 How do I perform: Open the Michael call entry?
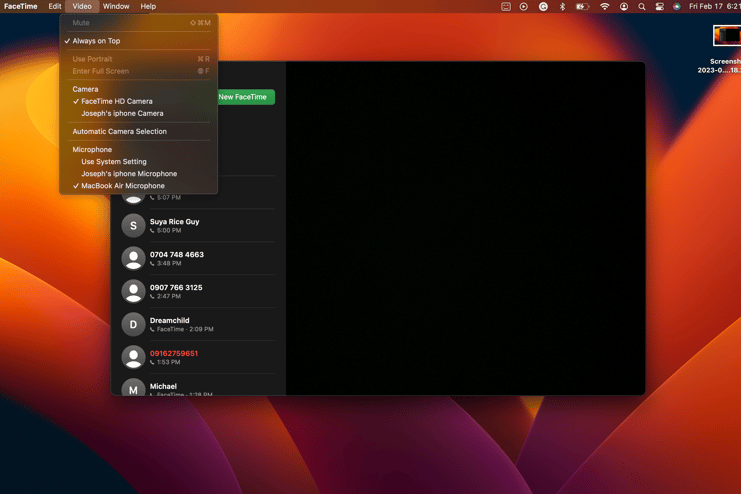pos(198,385)
